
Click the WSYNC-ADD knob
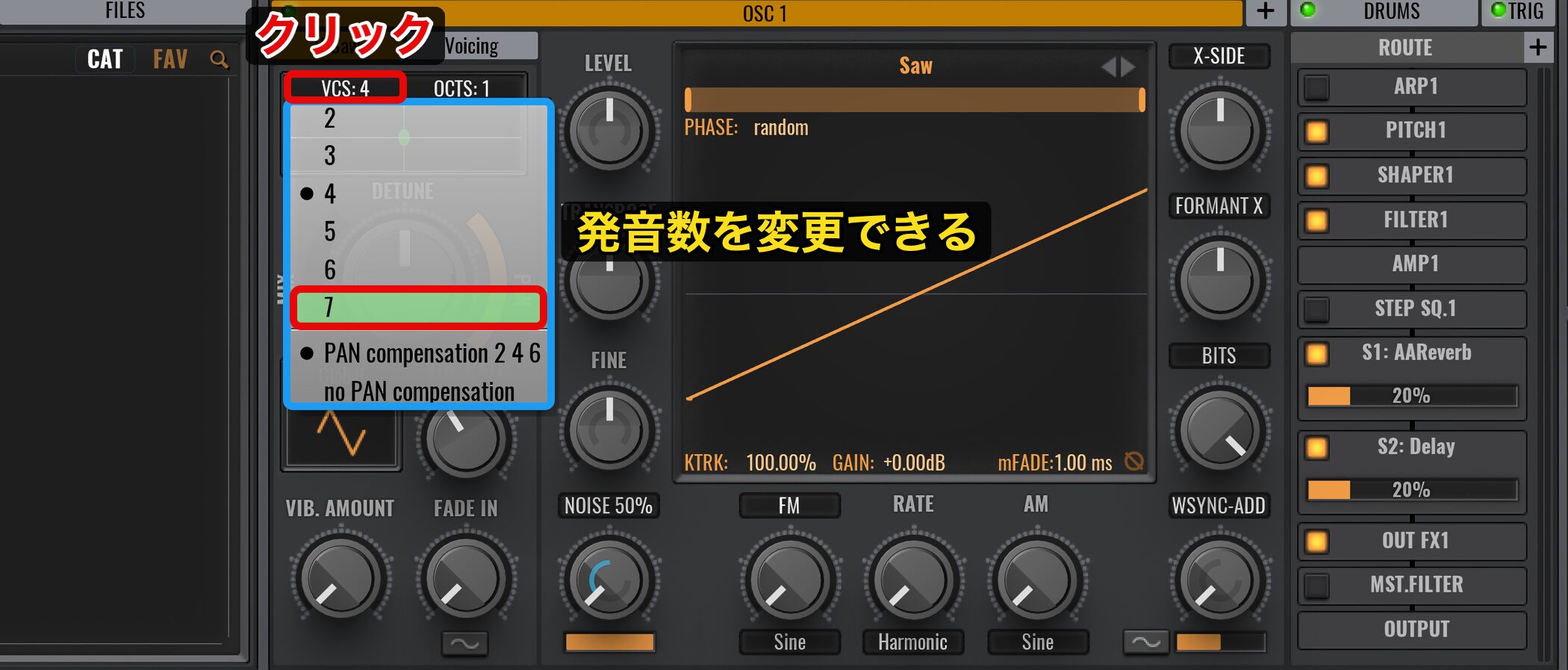click(x=1219, y=578)
